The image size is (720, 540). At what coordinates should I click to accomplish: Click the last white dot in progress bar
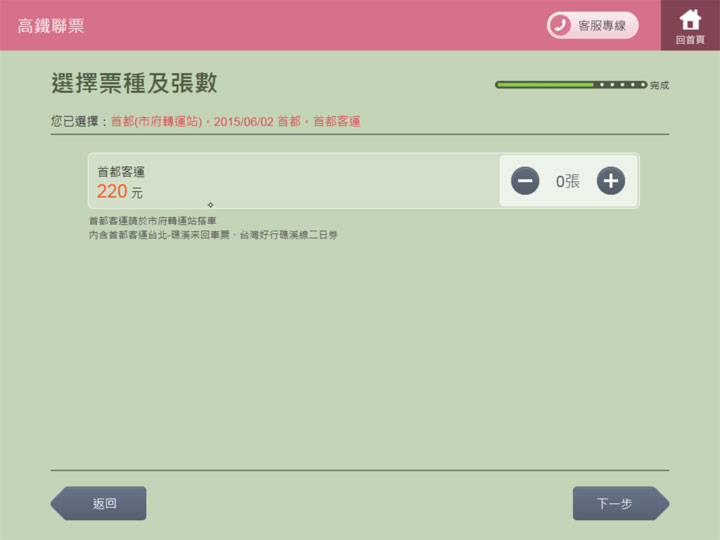pos(642,85)
